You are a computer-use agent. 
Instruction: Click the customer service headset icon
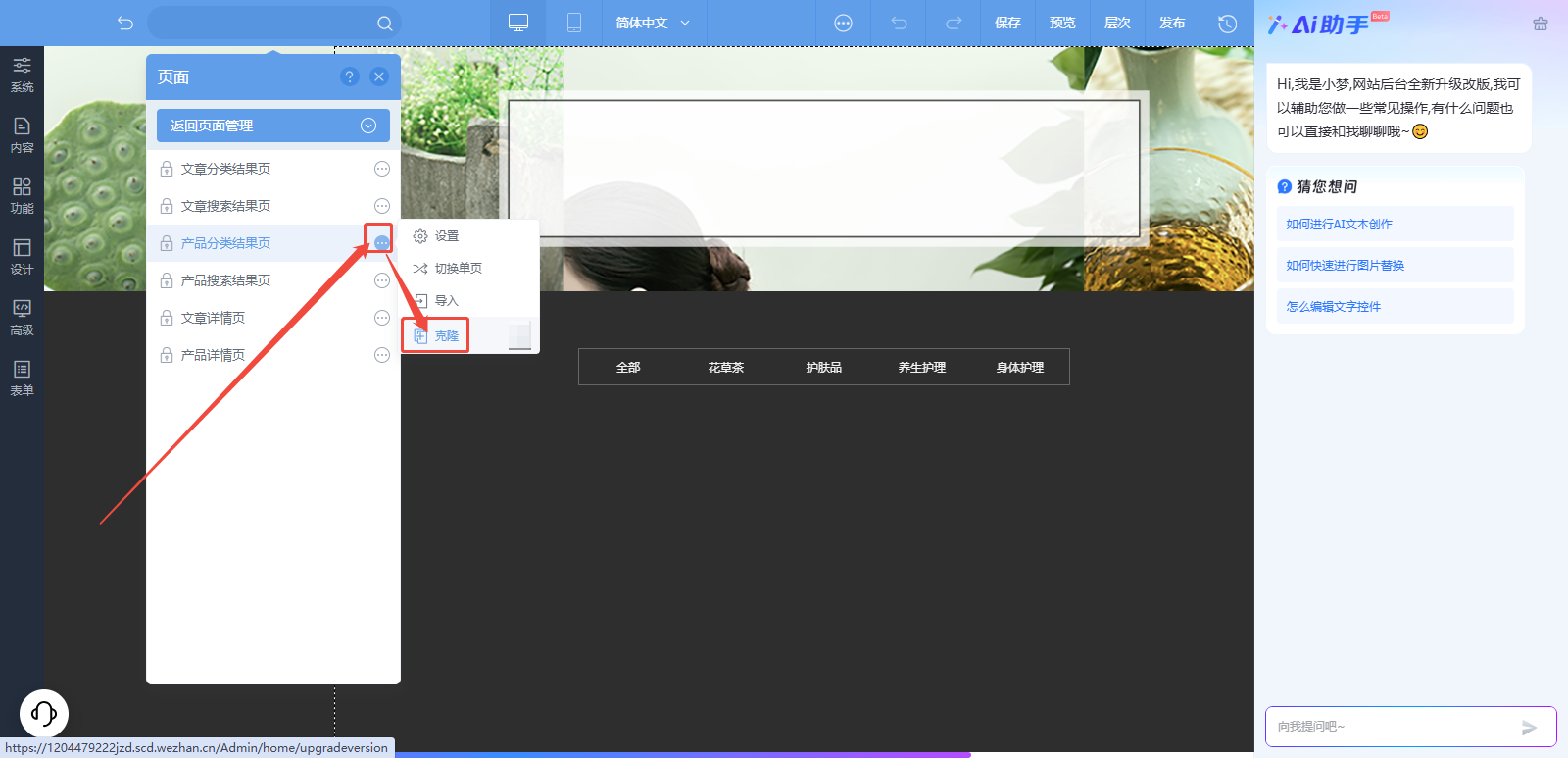pos(44,713)
